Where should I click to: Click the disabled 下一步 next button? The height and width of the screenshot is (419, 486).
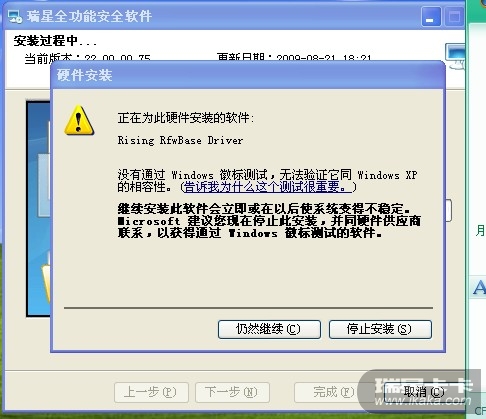tap(232, 392)
